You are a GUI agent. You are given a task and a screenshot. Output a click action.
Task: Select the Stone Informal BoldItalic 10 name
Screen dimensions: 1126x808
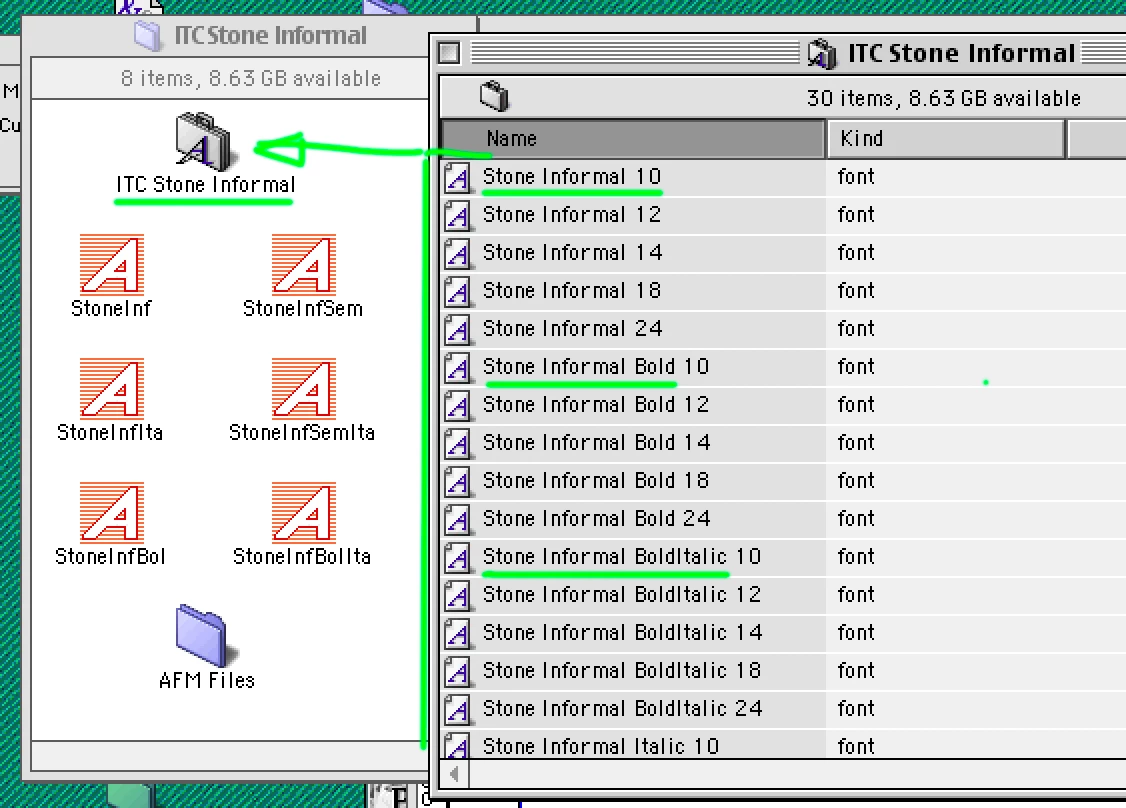pos(622,557)
